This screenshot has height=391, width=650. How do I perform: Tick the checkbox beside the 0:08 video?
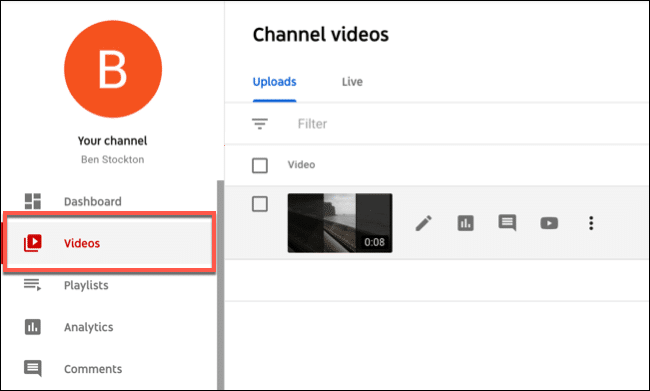[260, 204]
